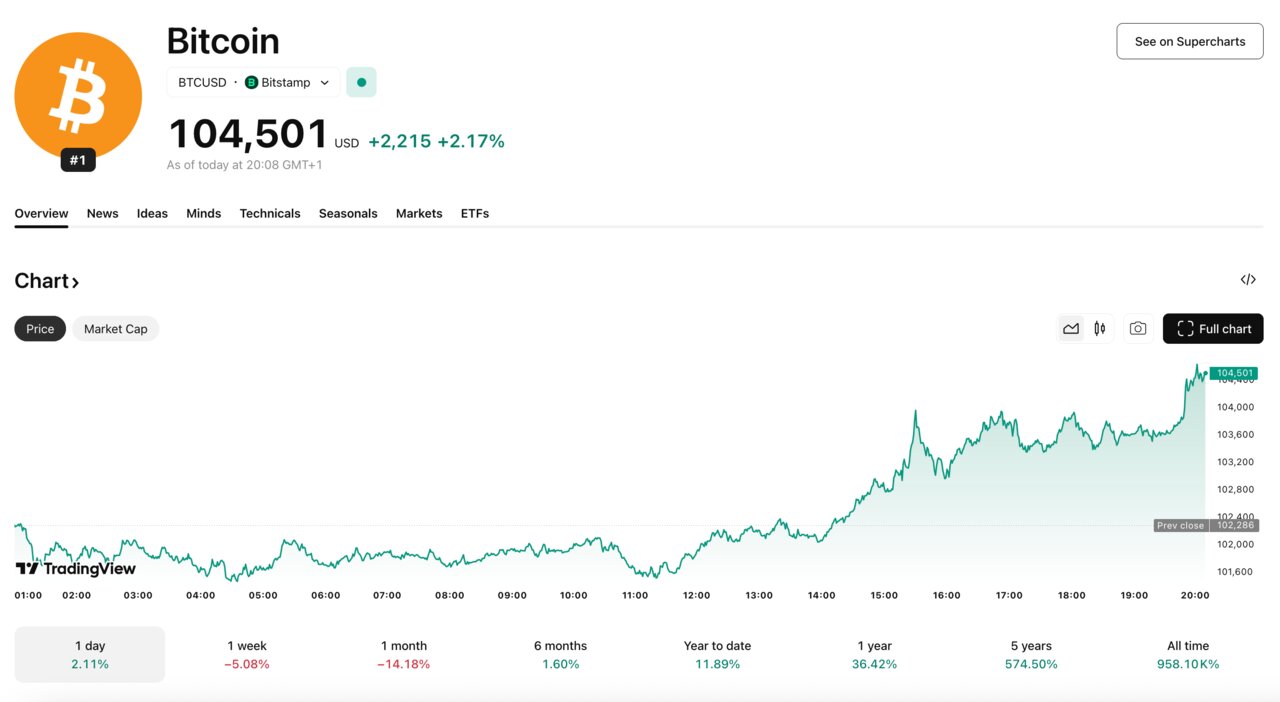Expand the Chart section chevron
This screenshot has width=1280, height=702.
click(75, 281)
